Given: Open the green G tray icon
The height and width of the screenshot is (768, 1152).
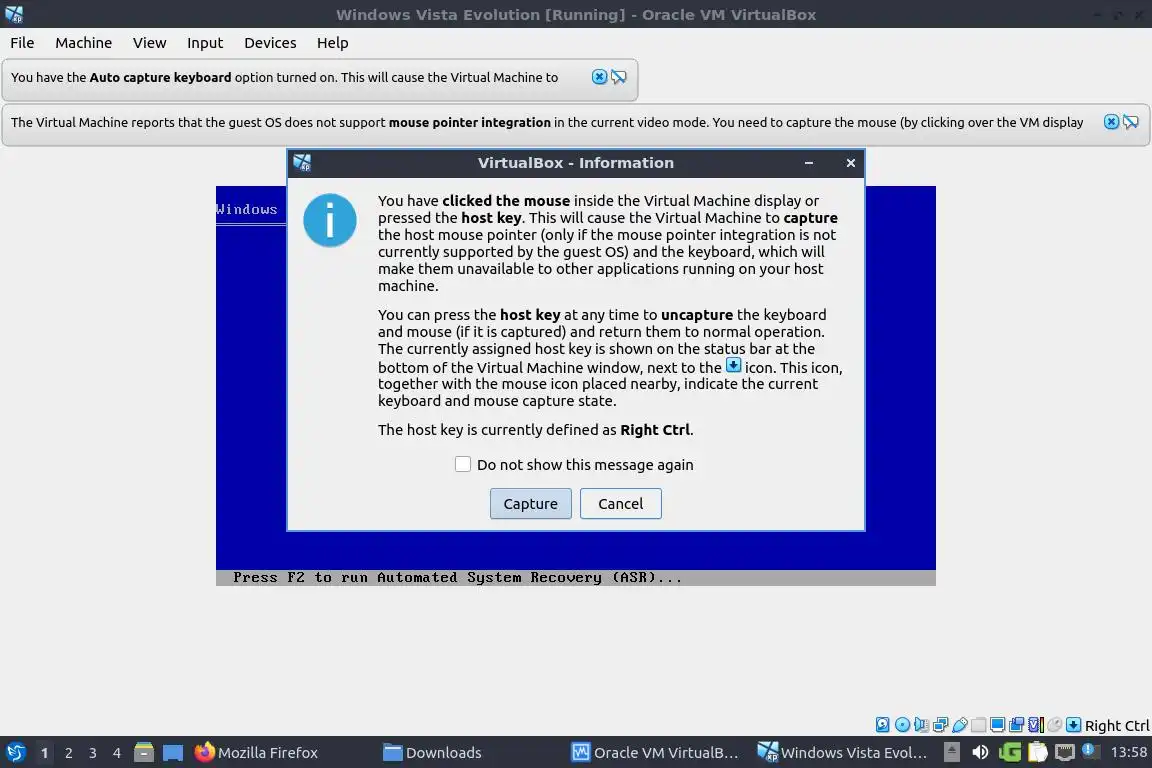Looking at the screenshot, I should click(x=1010, y=752).
